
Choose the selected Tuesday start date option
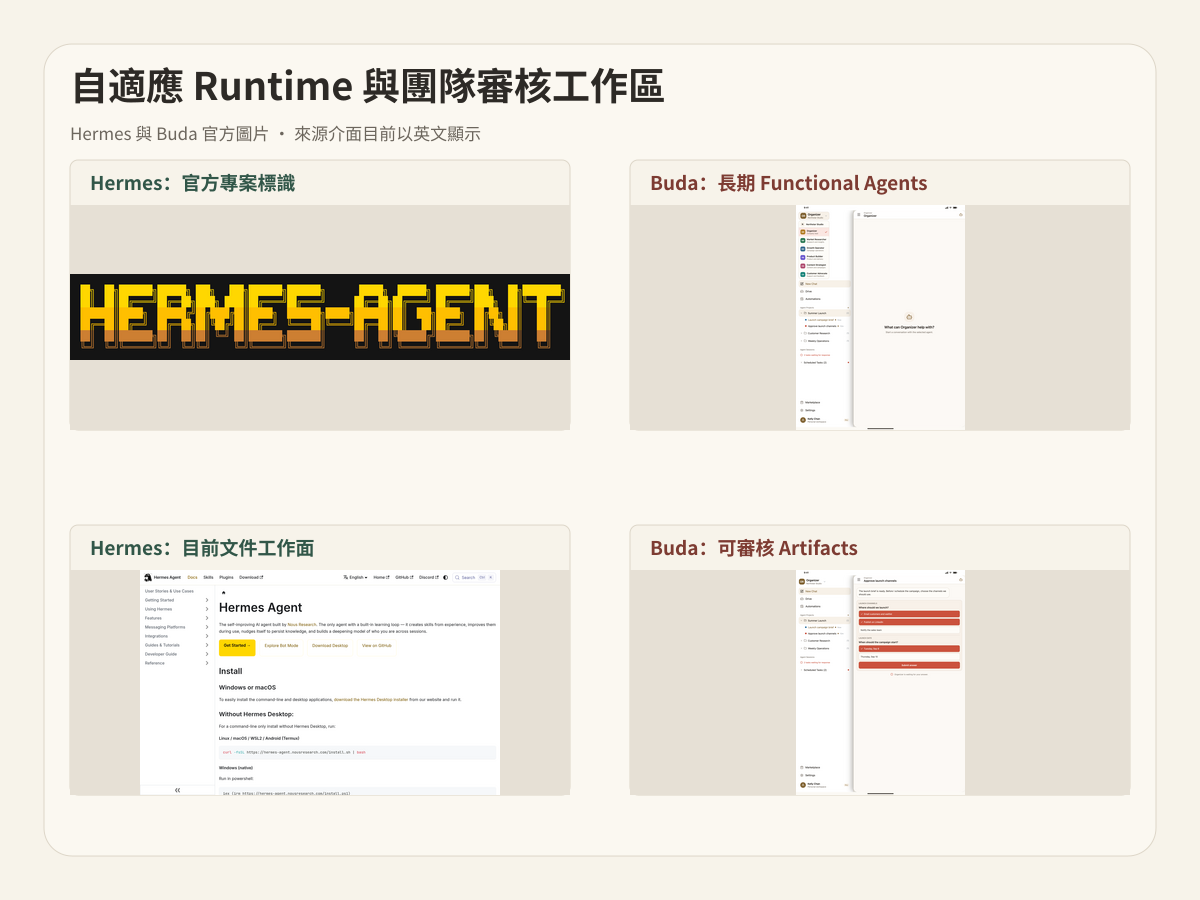909,649
